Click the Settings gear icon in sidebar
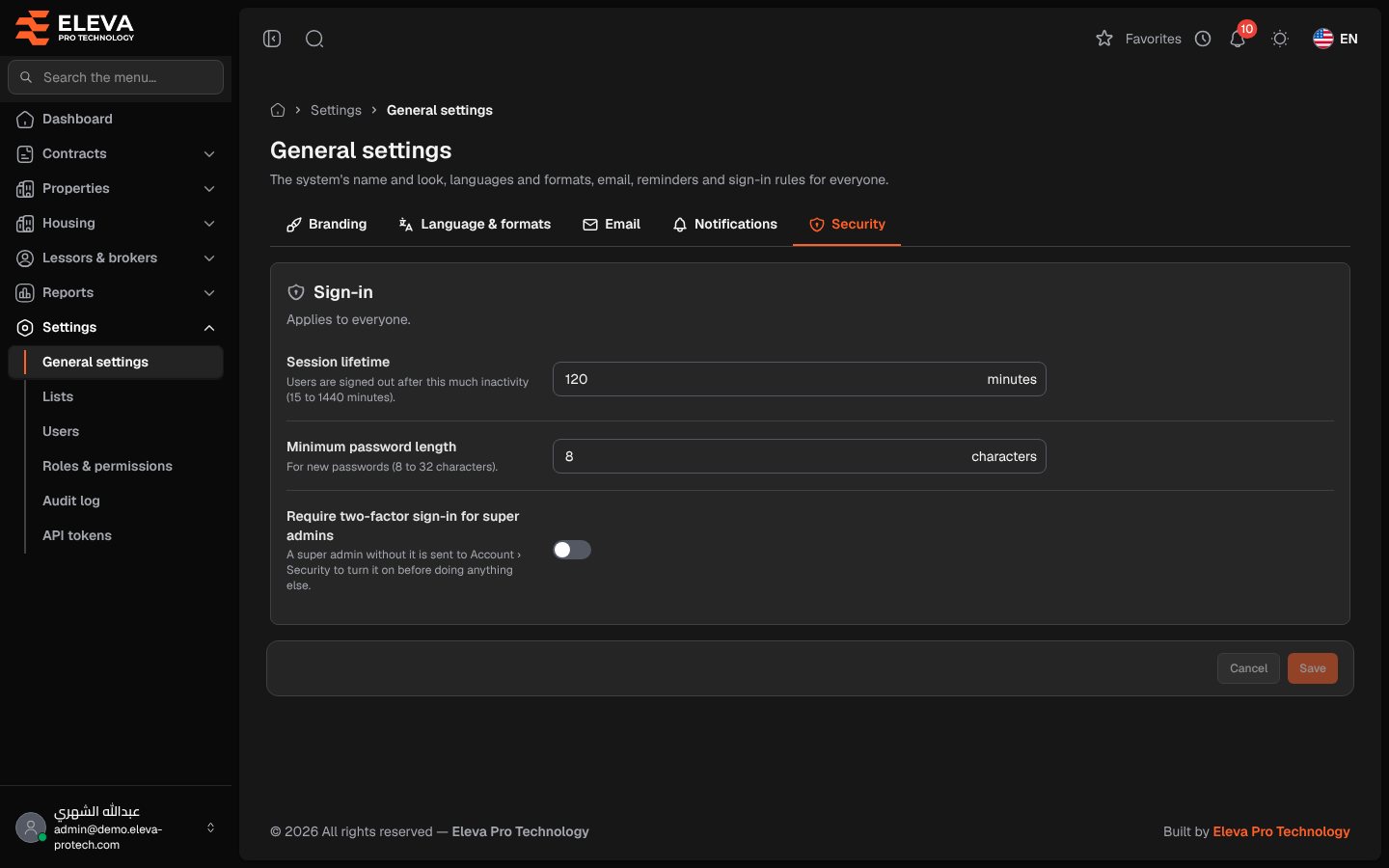This screenshot has height=868, width=1389. tap(25, 327)
